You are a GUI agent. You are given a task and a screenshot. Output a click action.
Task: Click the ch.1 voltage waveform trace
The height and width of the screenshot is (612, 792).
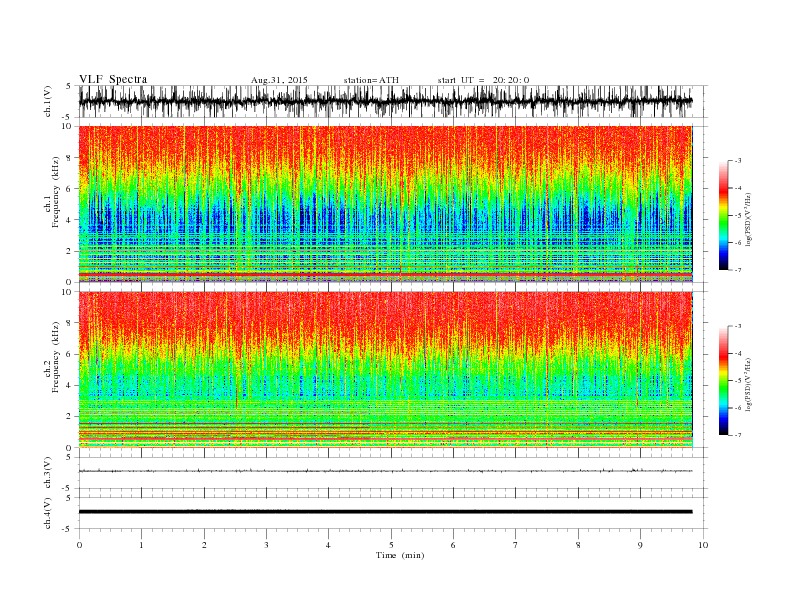point(385,101)
